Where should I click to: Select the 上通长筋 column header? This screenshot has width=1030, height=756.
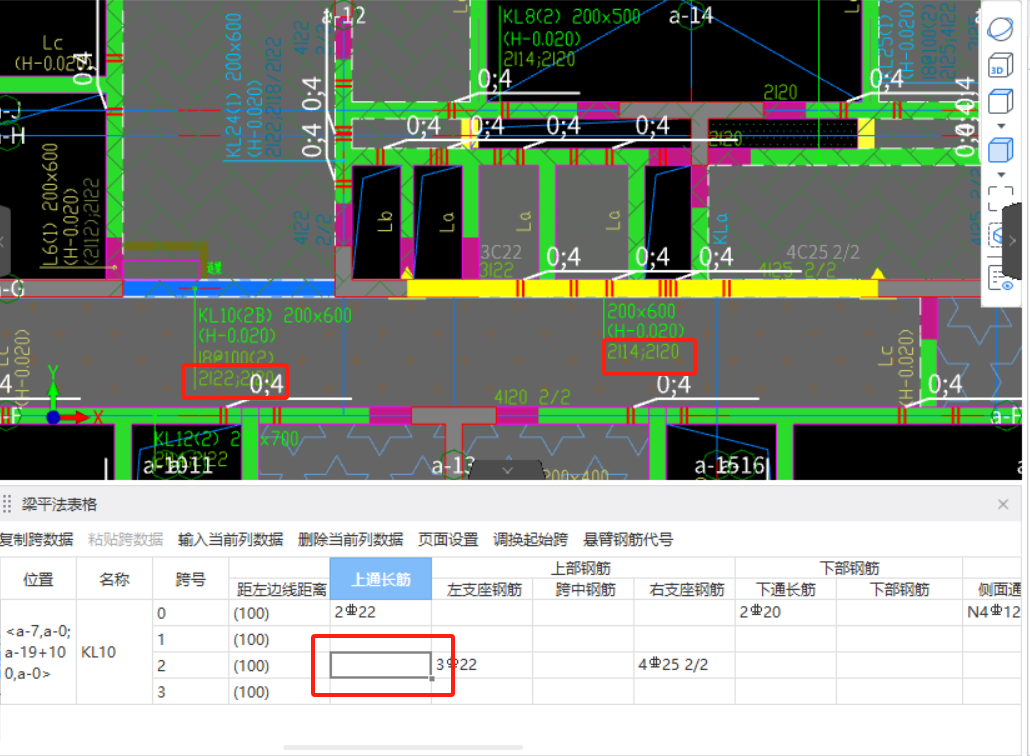pyautogui.click(x=381, y=579)
